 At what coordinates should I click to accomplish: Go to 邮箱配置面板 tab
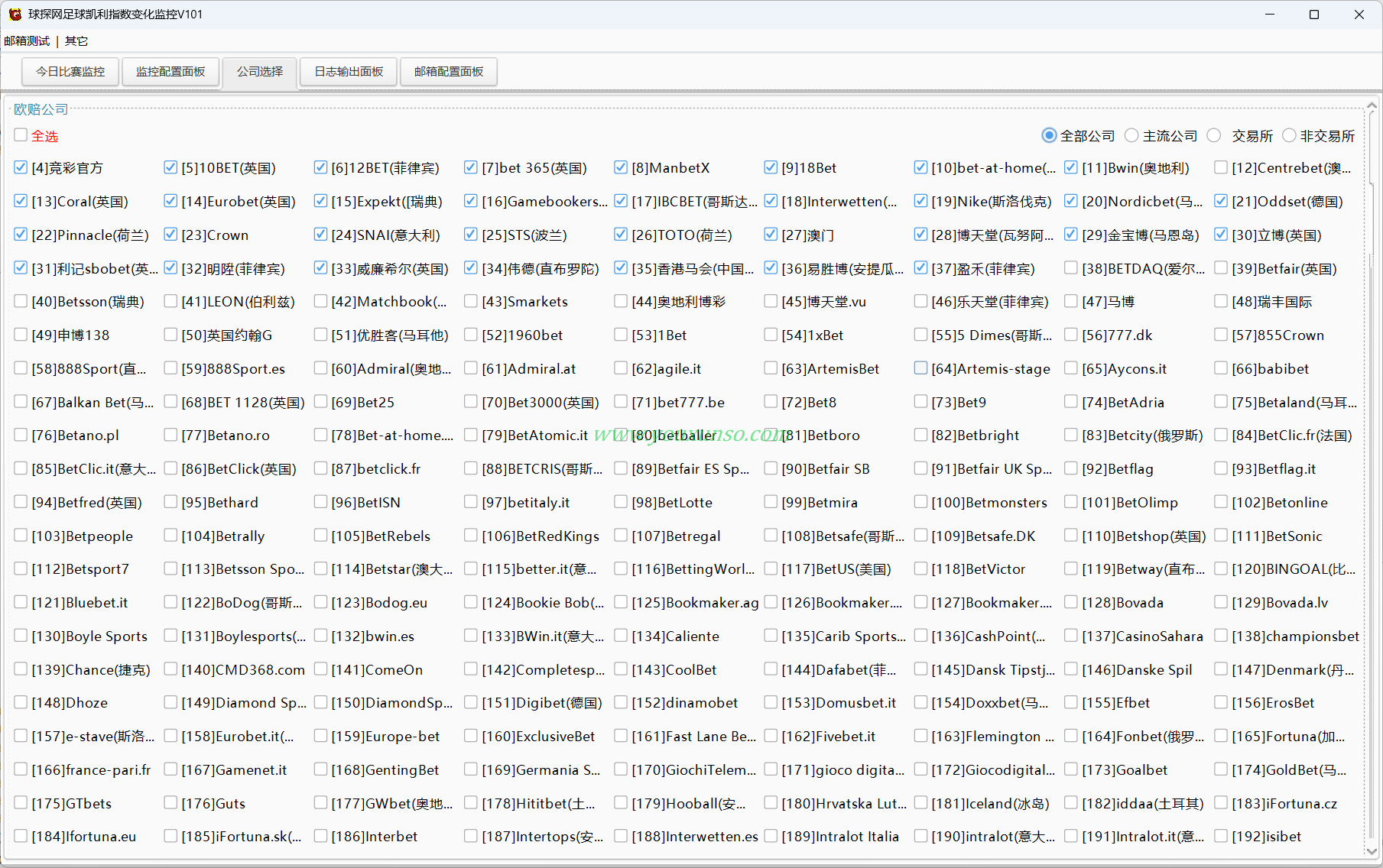[x=449, y=72]
